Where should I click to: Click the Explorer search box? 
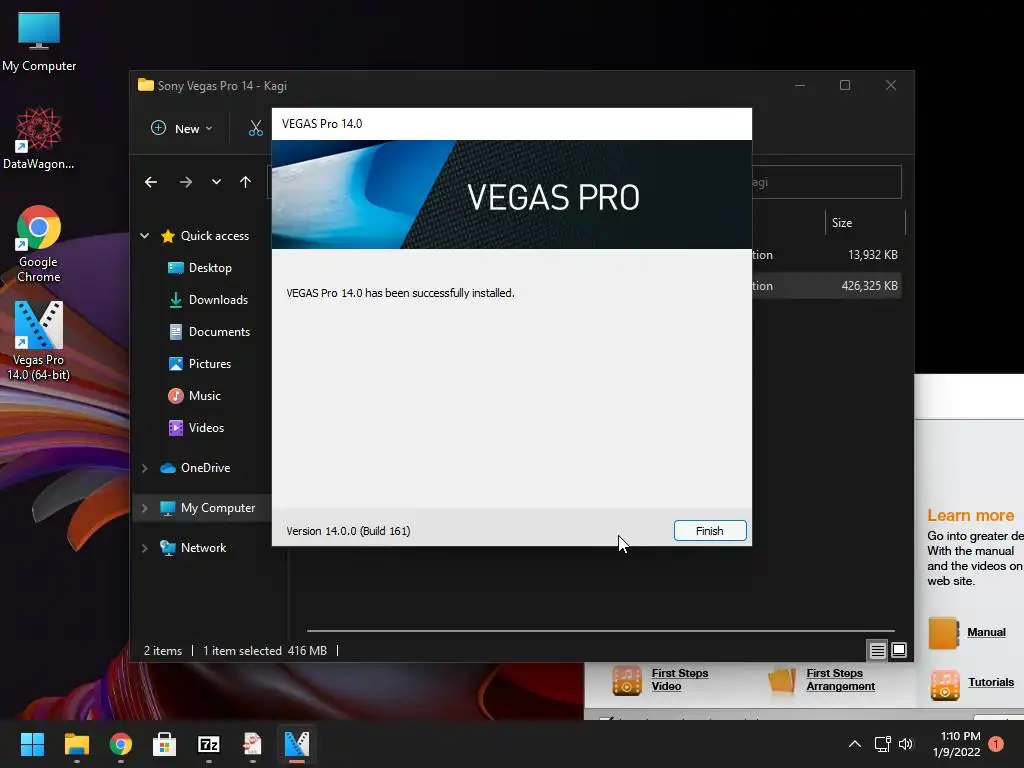(x=827, y=182)
